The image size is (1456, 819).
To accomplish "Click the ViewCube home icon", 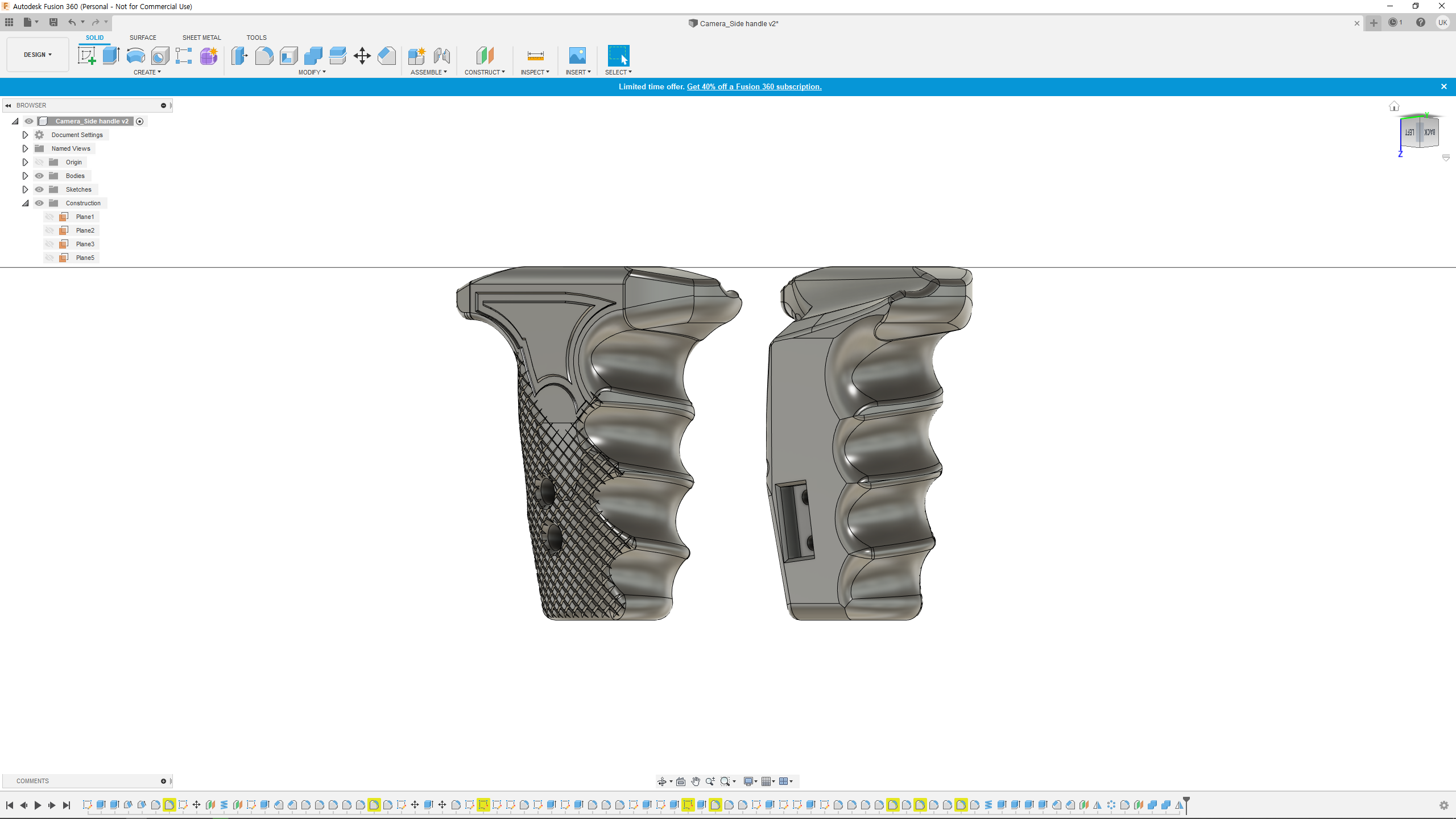I will click(x=1394, y=106).
